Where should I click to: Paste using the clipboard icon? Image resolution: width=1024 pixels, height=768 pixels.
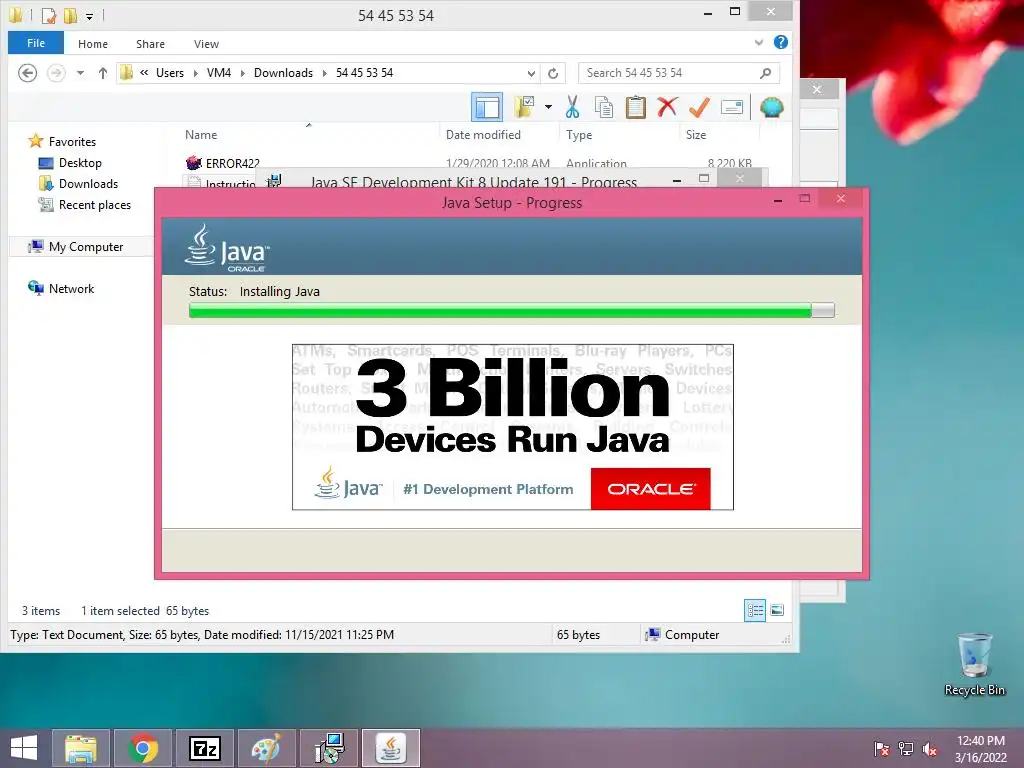635,107
